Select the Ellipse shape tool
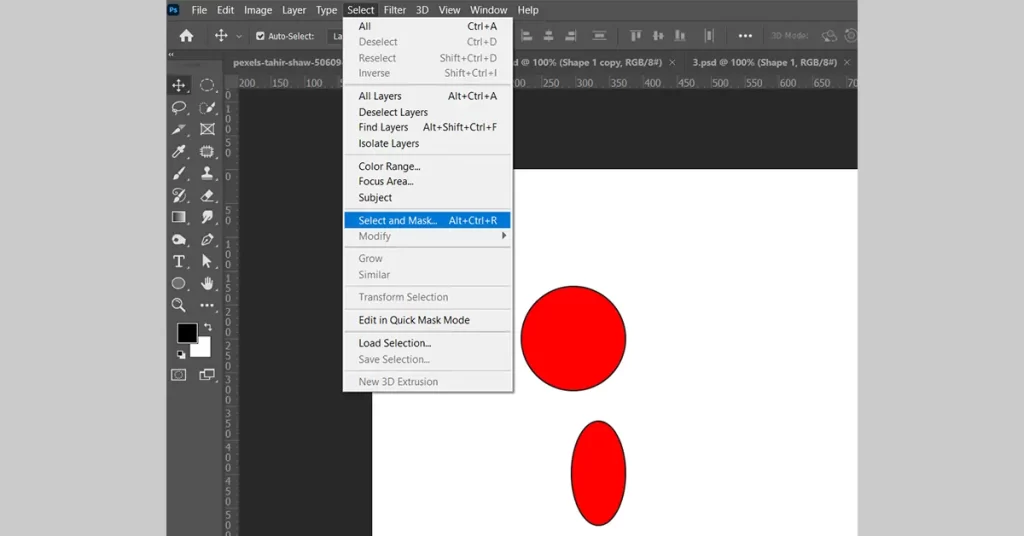Screen dimensions: 1024x536 click(178, 283)
